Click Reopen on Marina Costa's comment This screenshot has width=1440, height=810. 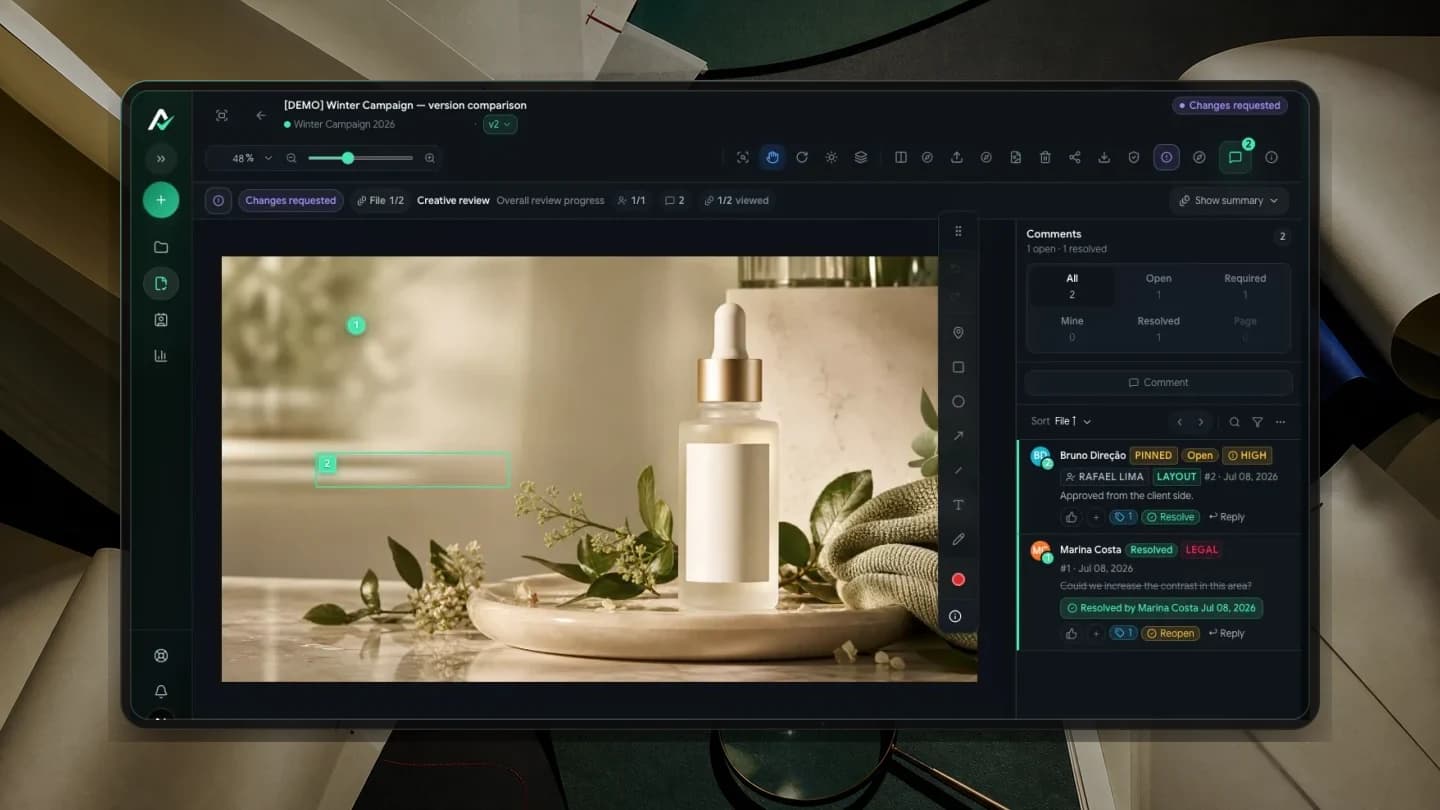(1171, 633)
